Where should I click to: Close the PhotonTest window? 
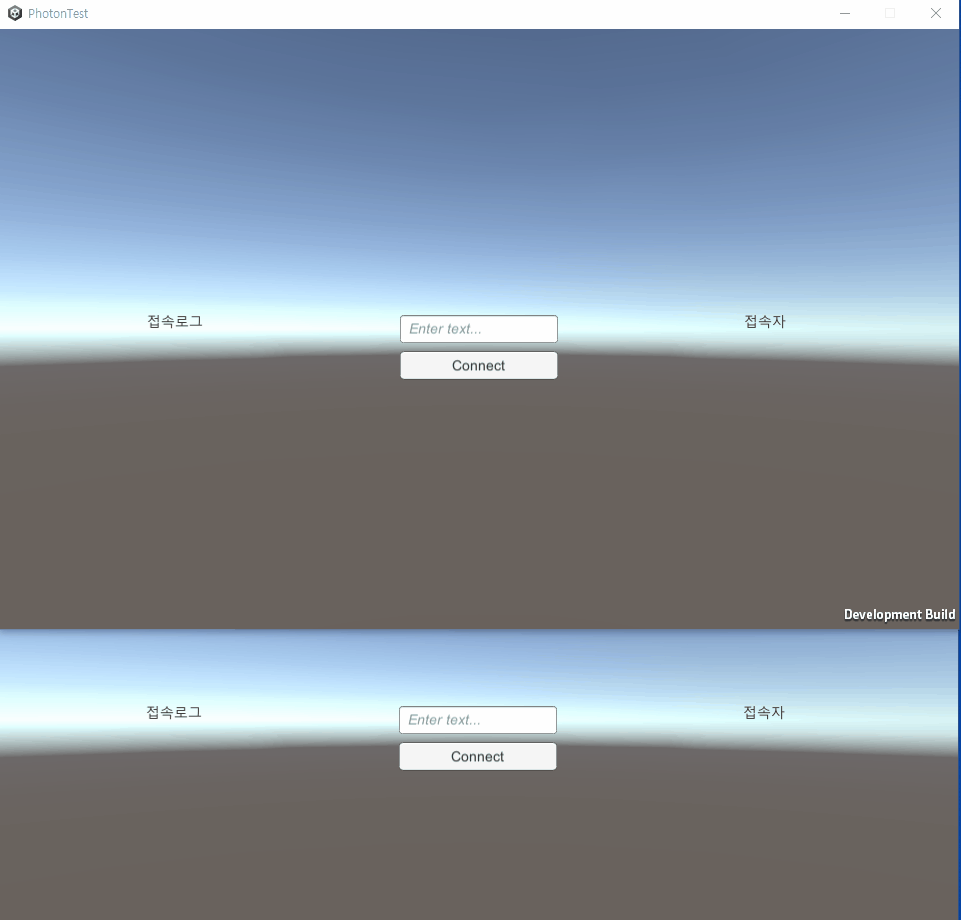[935, 13]
